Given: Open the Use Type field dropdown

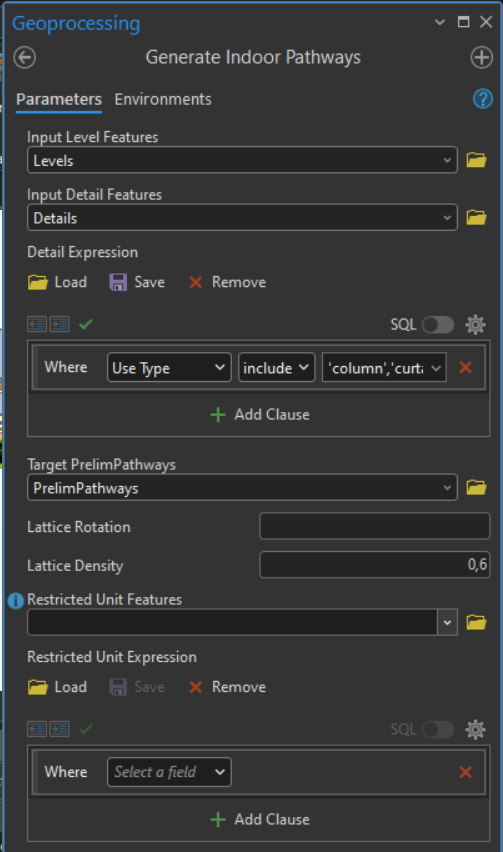Looking at the screenshot, I should [x=169, y=367].
